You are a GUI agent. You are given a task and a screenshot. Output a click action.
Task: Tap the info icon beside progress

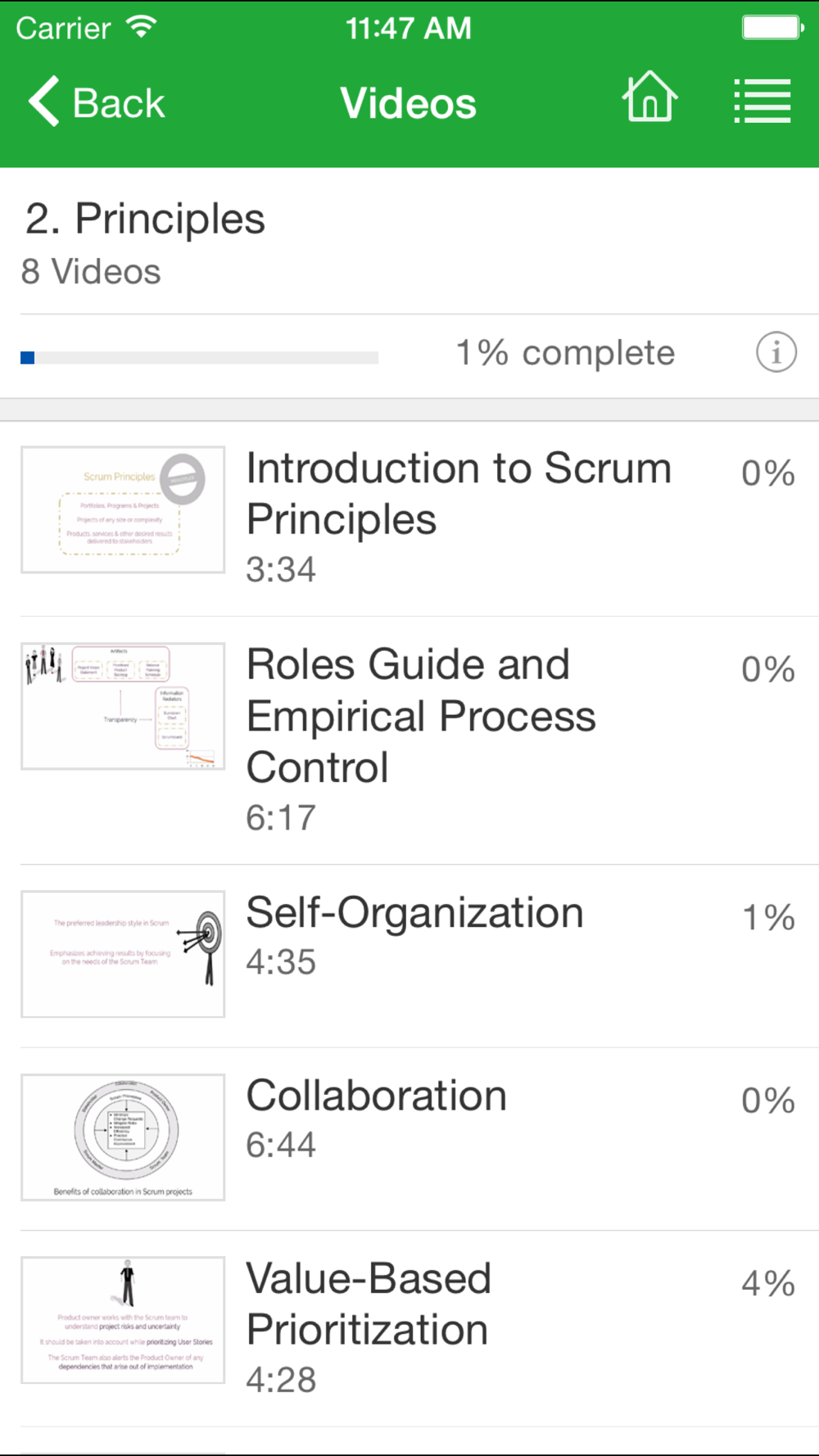click(776, 353)
